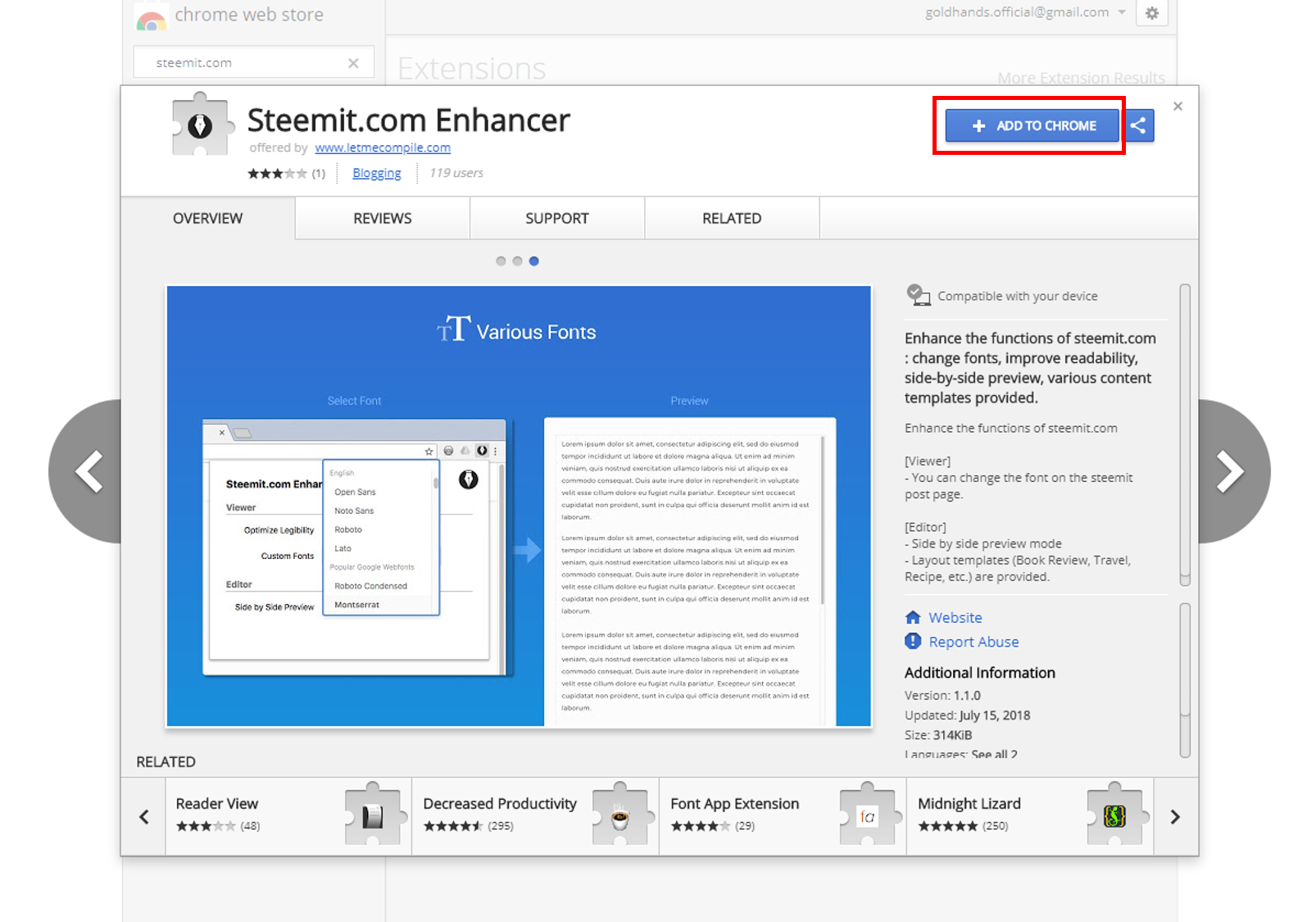Select the first screenshot carousel dot
The image size is (1316, 922).
pos(501,261)
